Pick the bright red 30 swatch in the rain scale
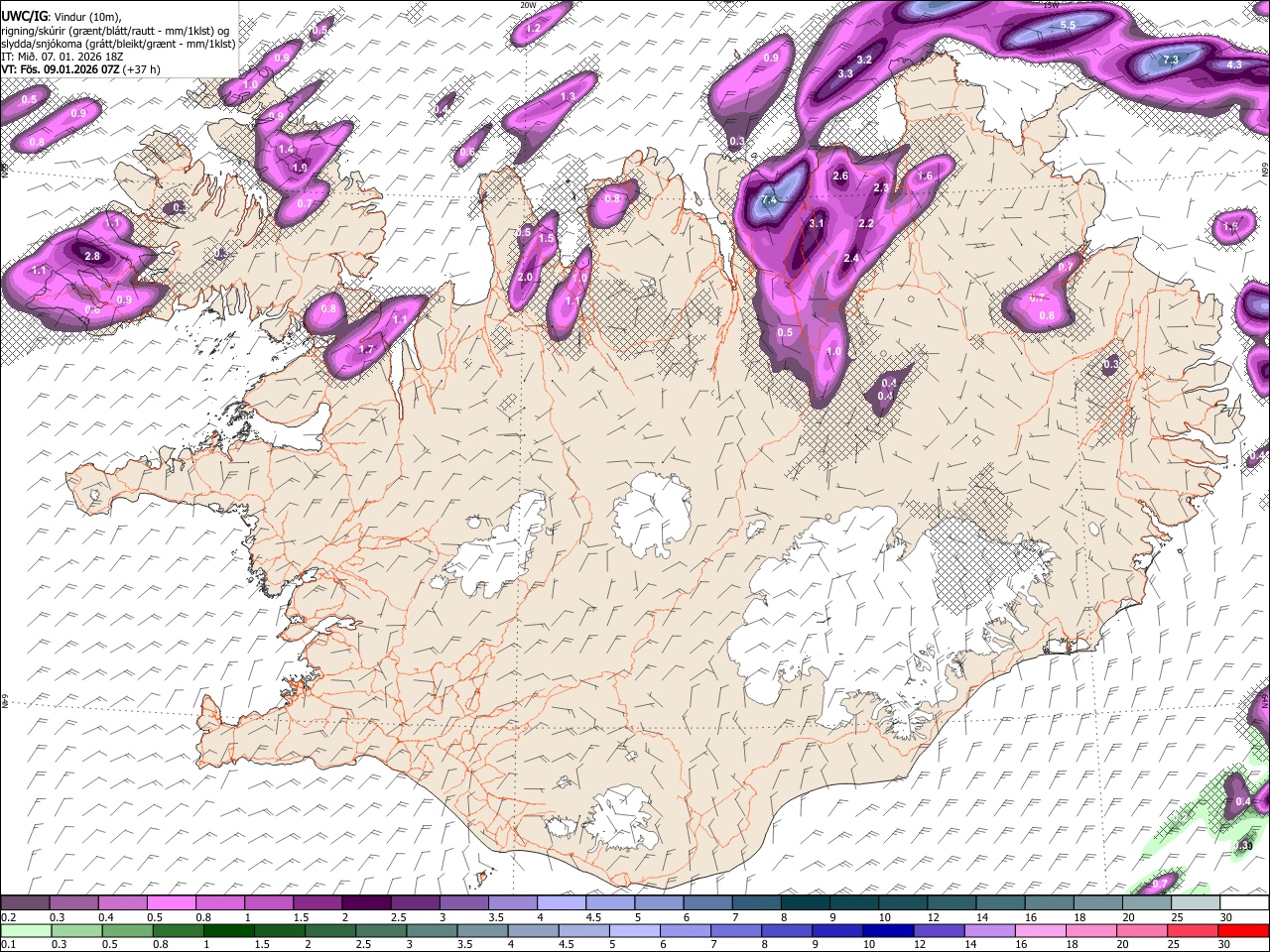 [x=1244, y=930]
